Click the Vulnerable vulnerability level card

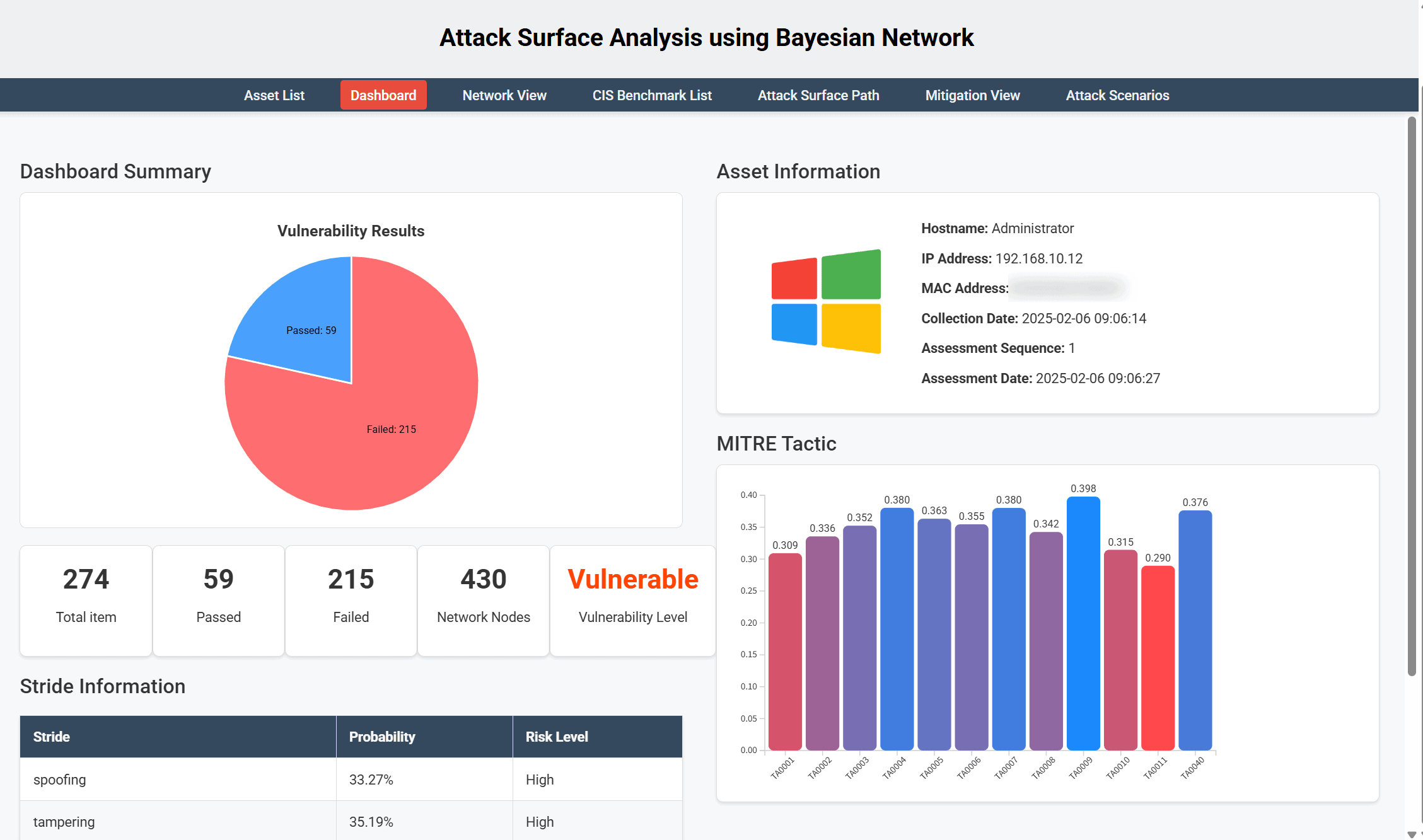(x=632, y=599)
